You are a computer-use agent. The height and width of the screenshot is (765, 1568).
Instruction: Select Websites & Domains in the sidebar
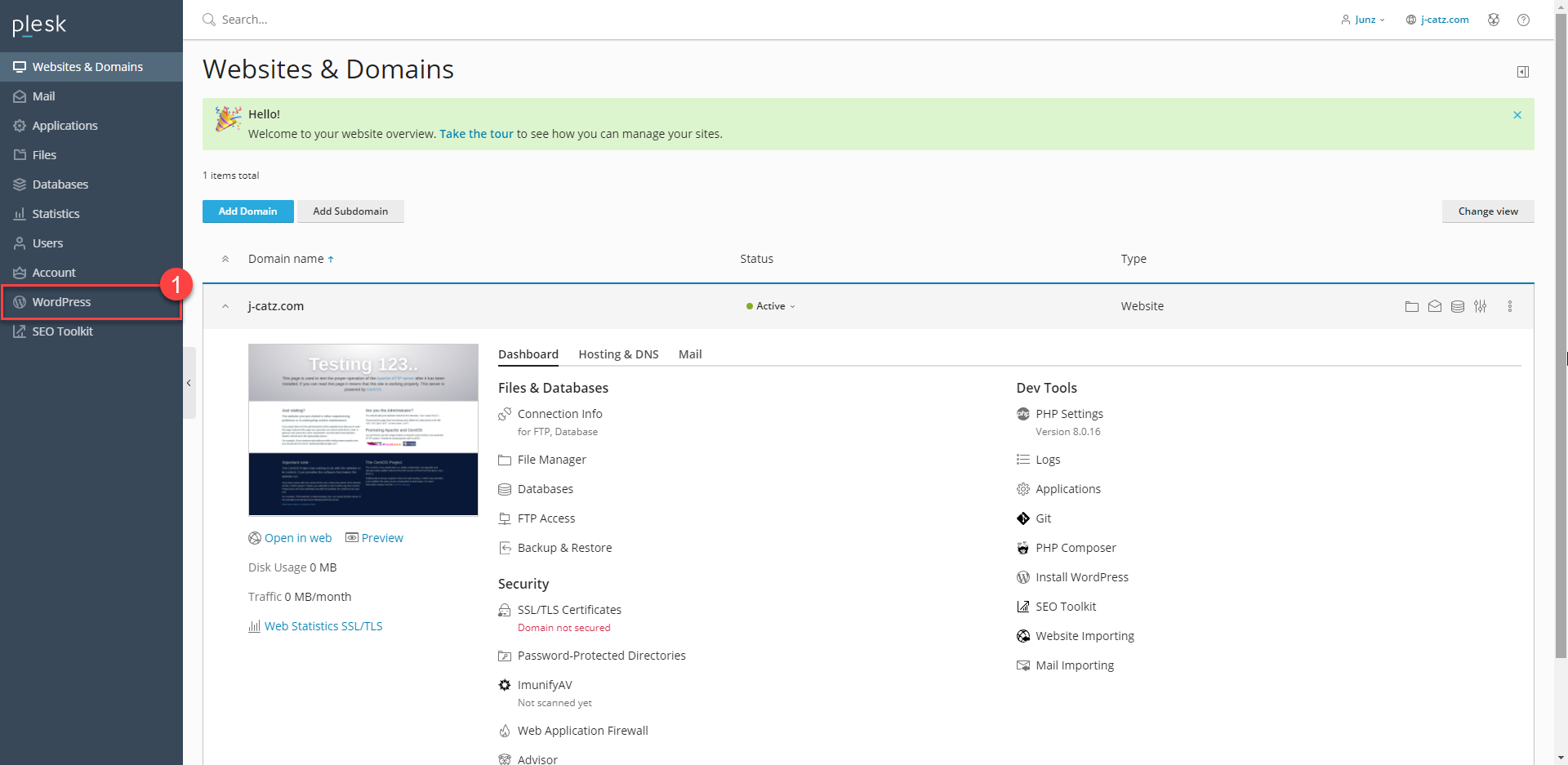coord(91,67)
